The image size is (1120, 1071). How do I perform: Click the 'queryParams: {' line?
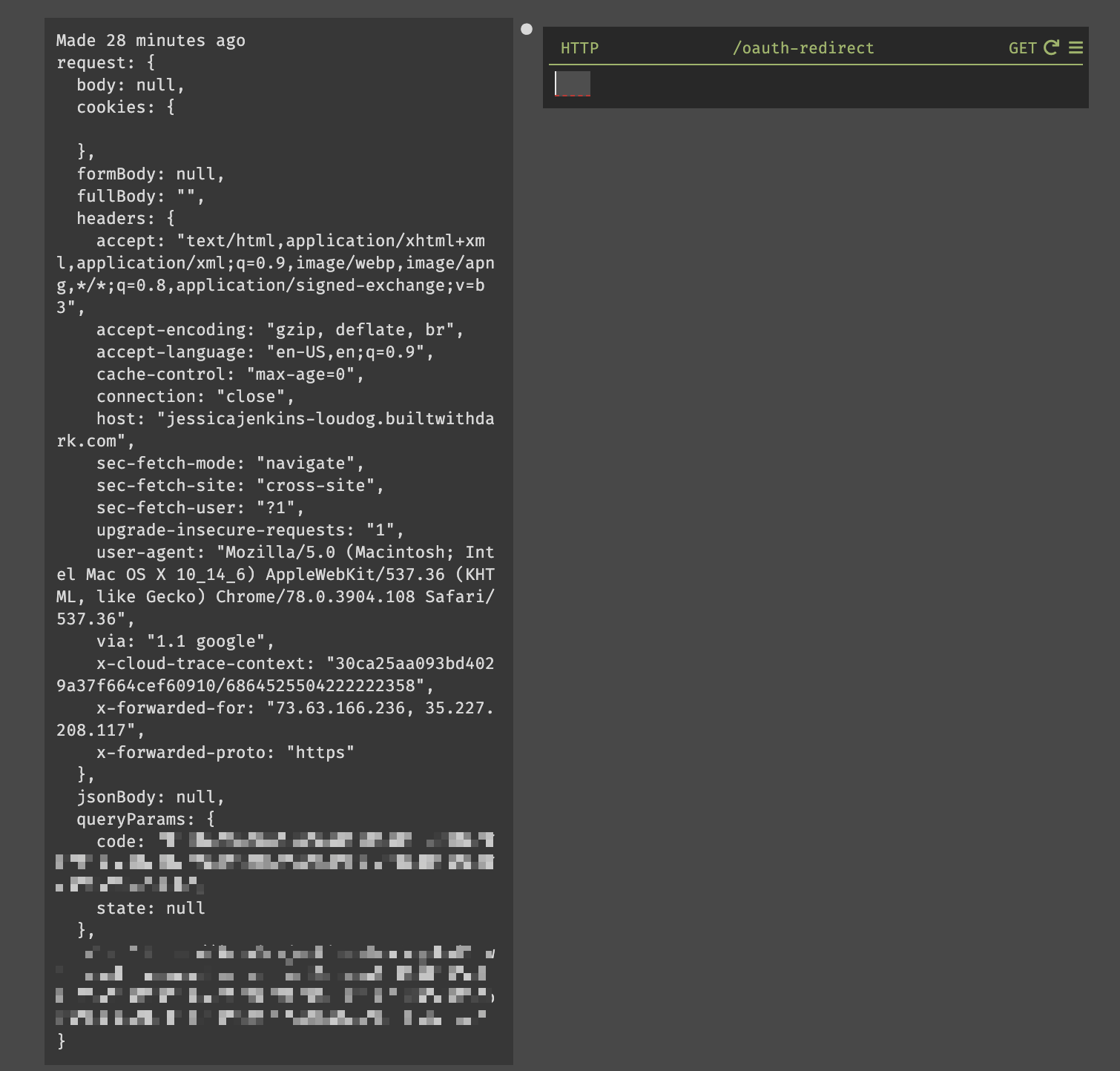pos(146,820)
